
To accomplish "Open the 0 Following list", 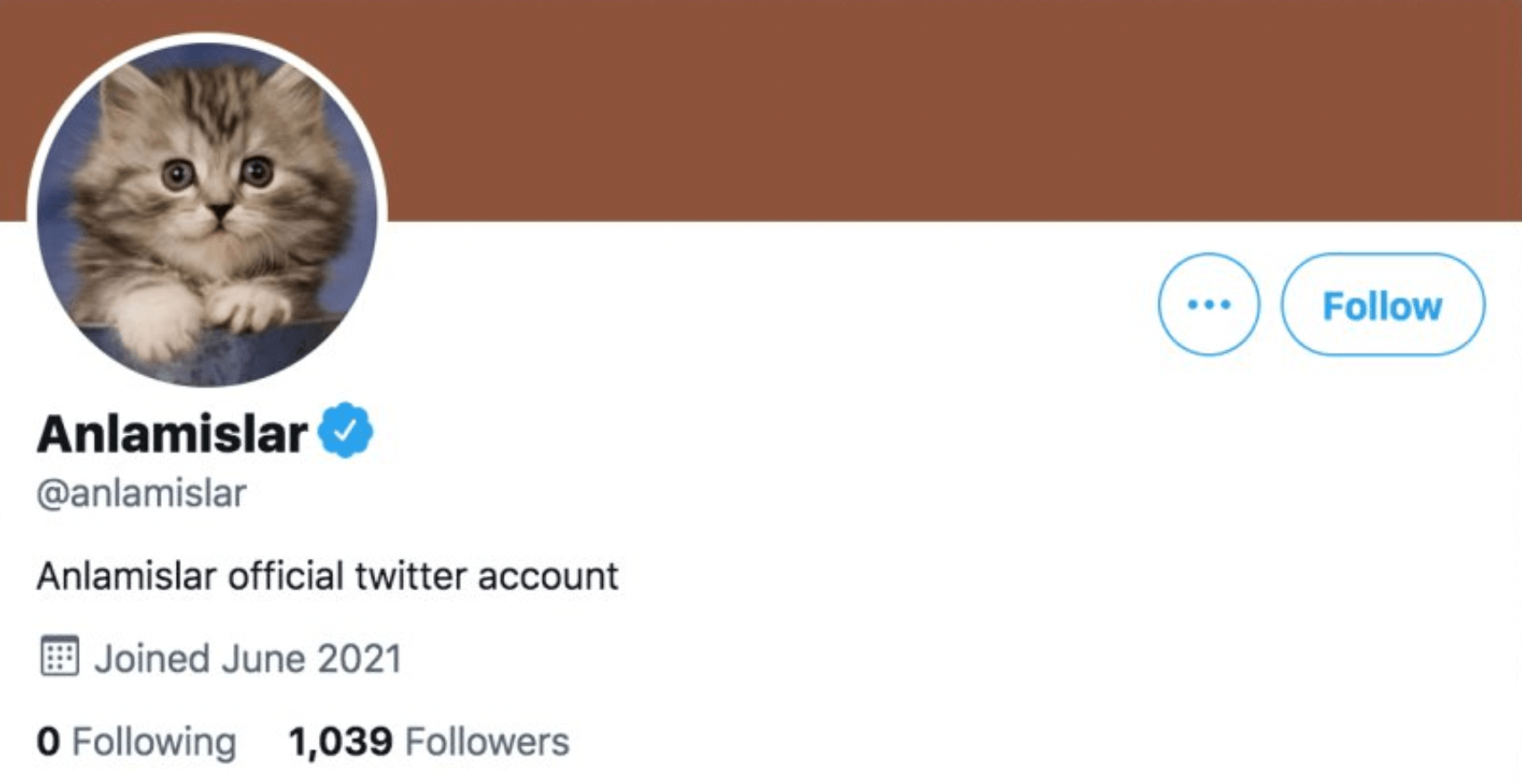I will pyautogui.click(x=136, y=741).
